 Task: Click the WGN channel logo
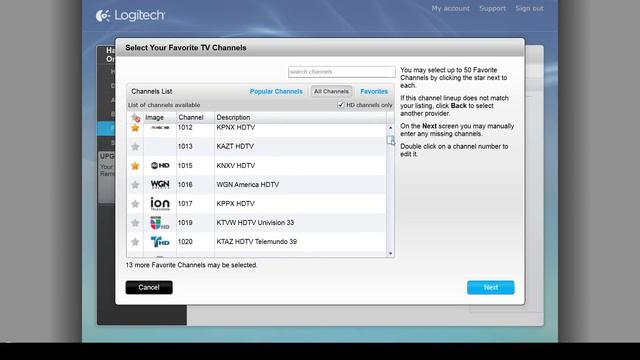160,184
